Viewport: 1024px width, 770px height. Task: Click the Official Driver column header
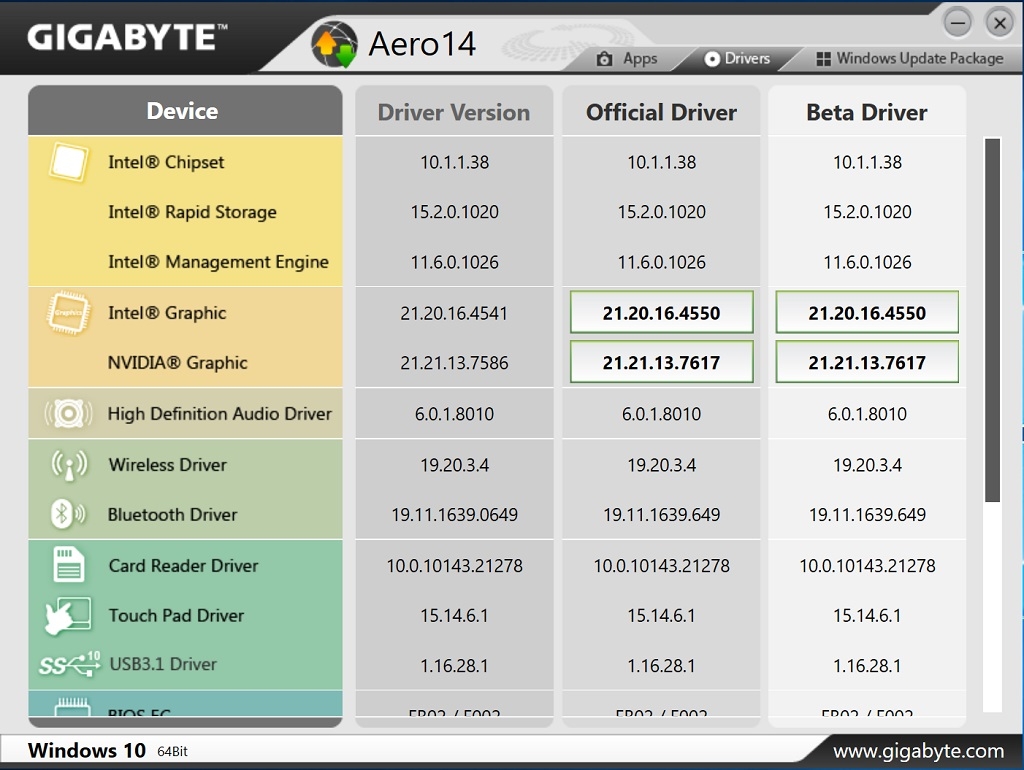click(x=662, y=112)
